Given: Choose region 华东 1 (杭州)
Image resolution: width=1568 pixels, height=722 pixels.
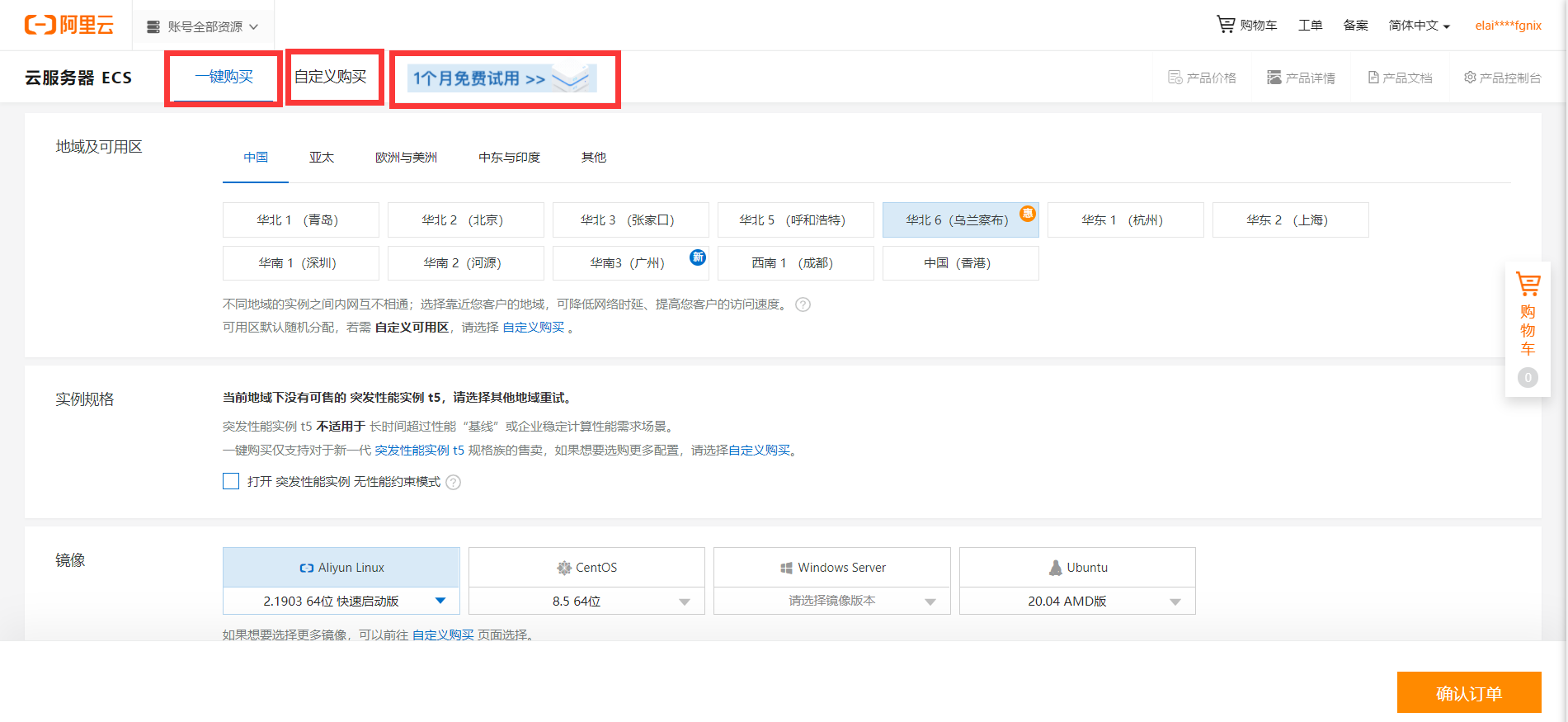Looking at the screenshot, I should pyautogui.click(x=1126, y=219).
